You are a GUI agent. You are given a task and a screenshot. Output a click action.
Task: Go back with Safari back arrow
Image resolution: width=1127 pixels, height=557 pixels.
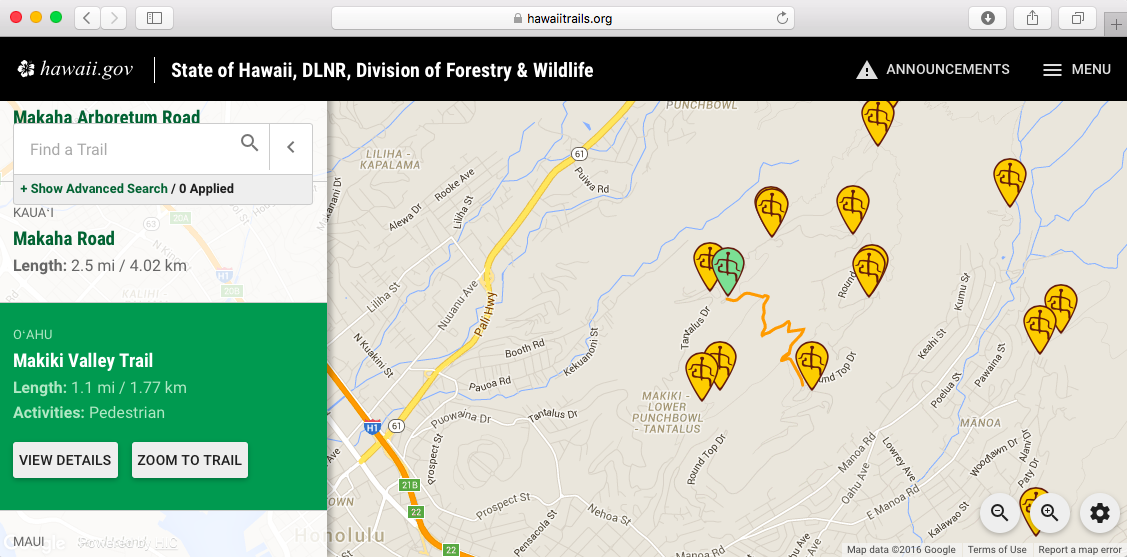pyautogui.click(x=87, y=18)
